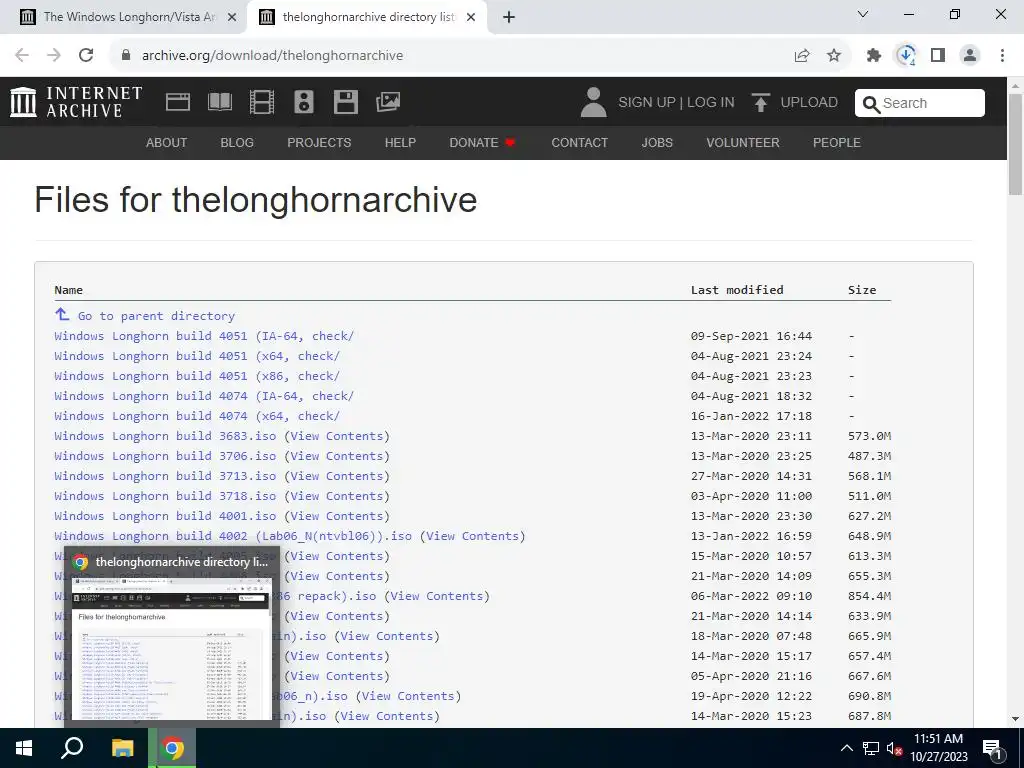Screen dimensions: 1024x768
Task: Open Chrome three-dot menu
Action: click(x=1002, y=56)
